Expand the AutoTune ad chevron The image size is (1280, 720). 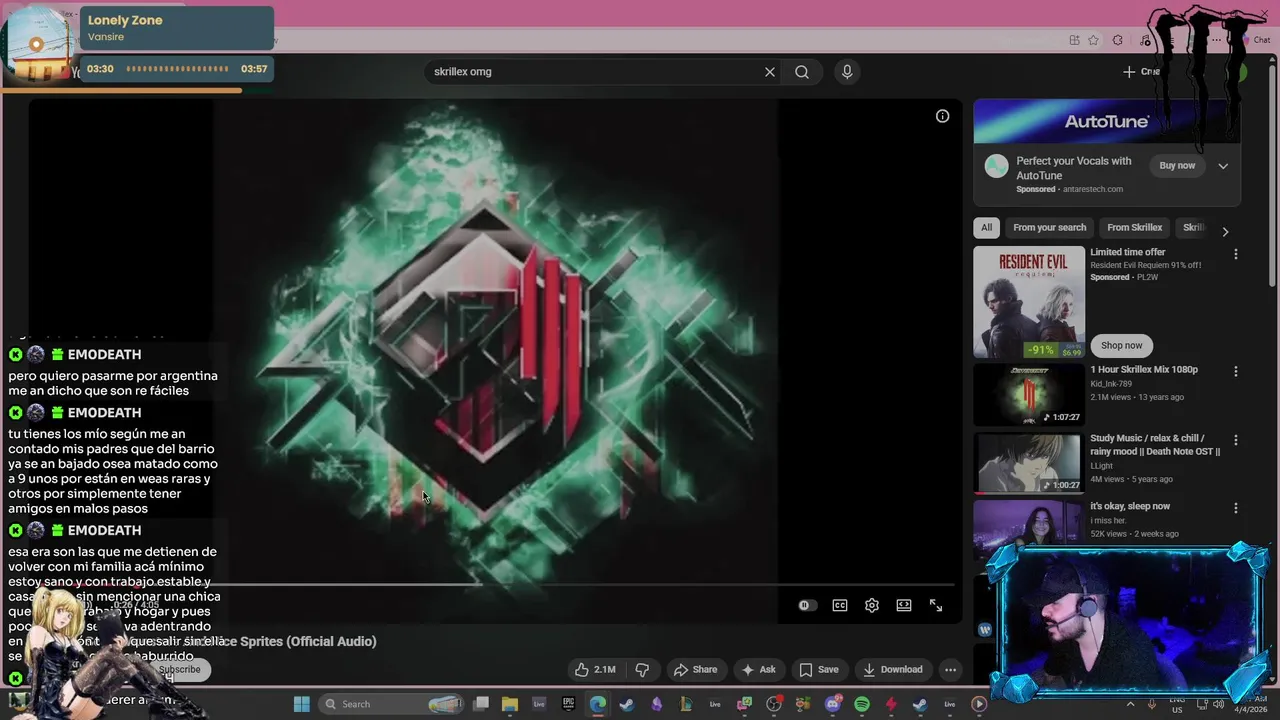click(1223, 166)
